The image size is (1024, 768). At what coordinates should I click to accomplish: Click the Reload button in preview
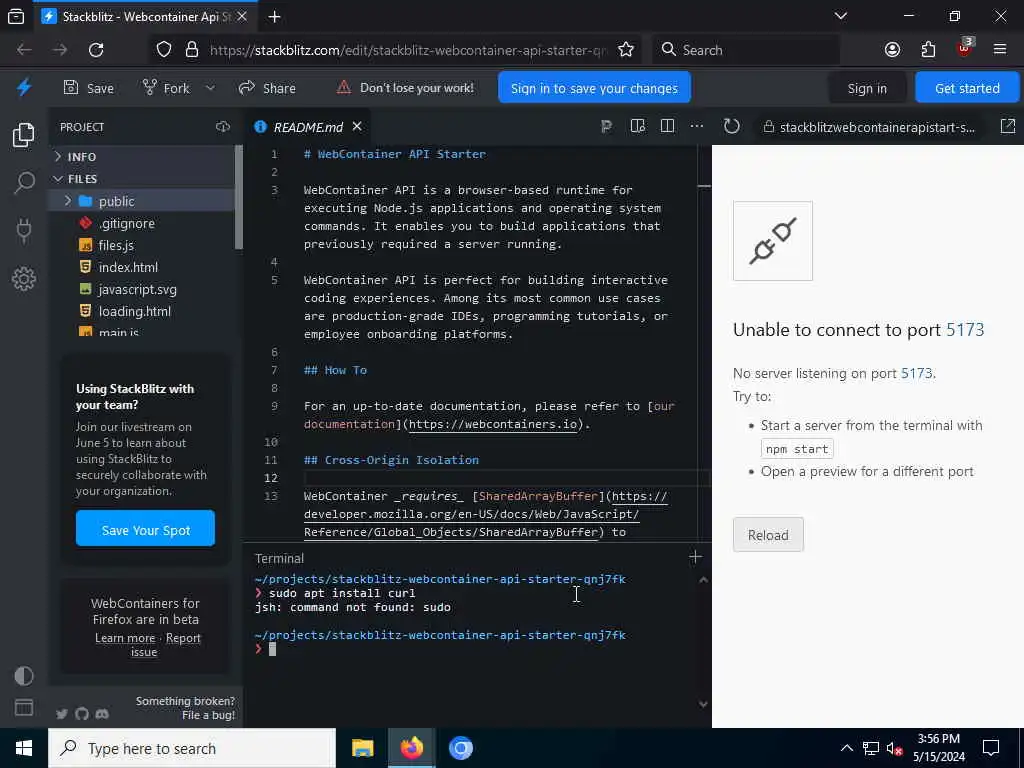768,535
